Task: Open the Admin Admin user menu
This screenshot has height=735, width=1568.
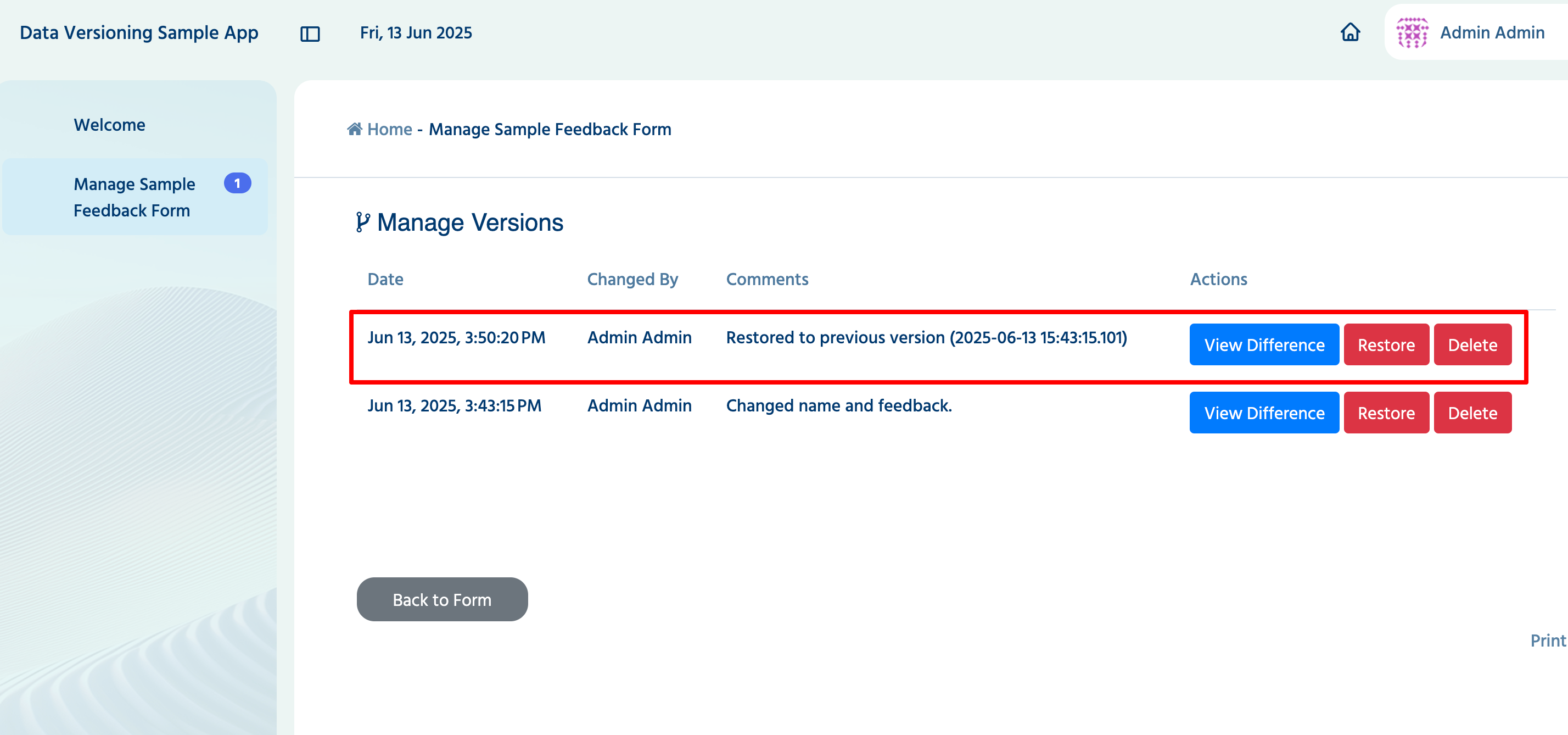Action: tap(1477, 33)
